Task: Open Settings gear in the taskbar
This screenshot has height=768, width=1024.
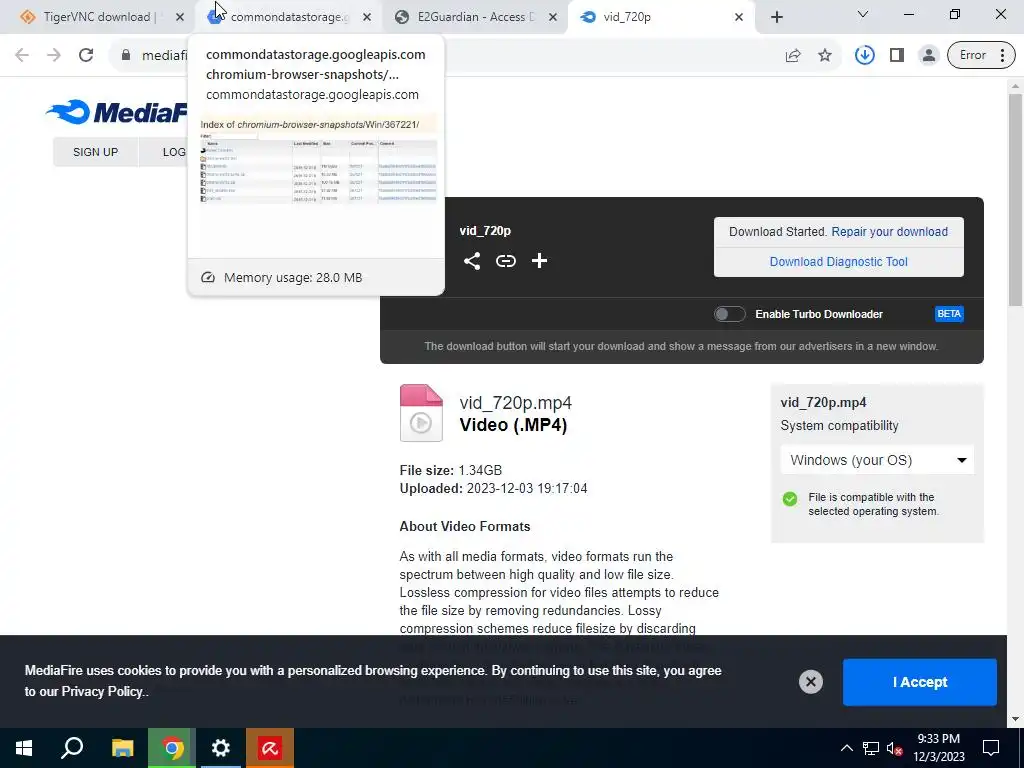Action: tap(221, 748)
